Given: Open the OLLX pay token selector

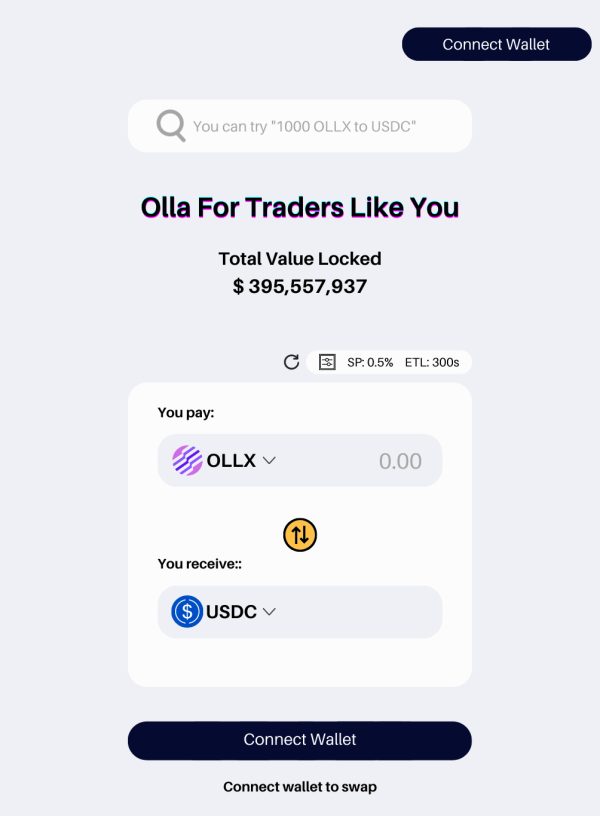Looking at the screenshot, I should point(224,461).
